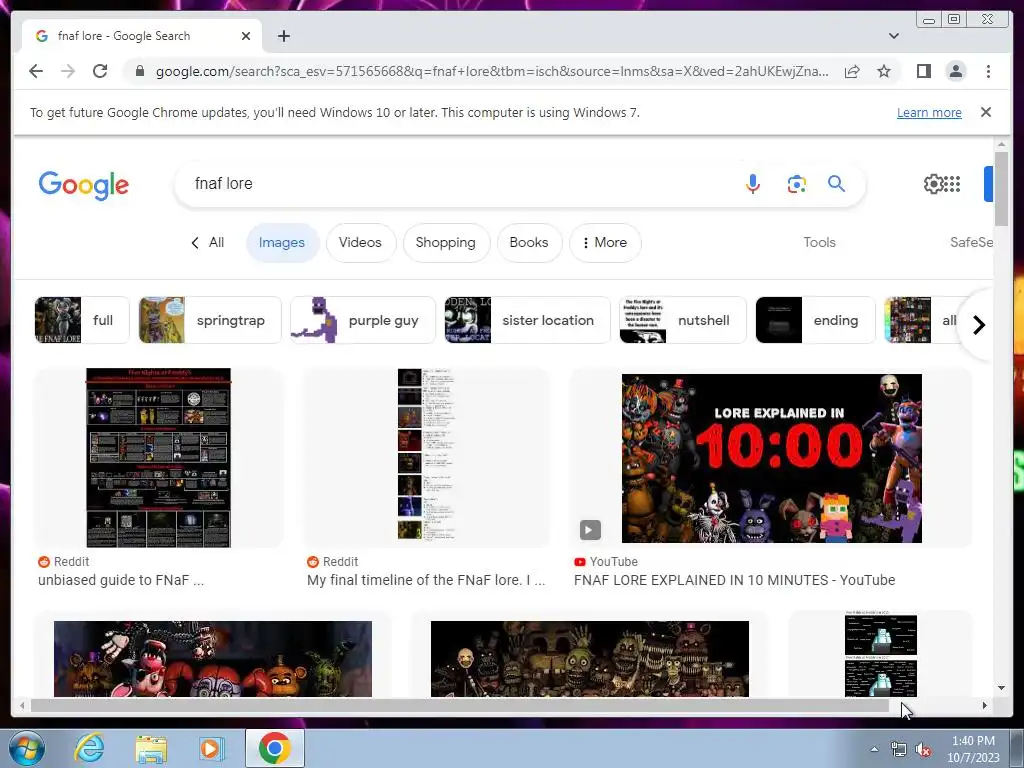Click the video play badge on YouTube result
Screen dimensions: 1024x768
[590, 530]
